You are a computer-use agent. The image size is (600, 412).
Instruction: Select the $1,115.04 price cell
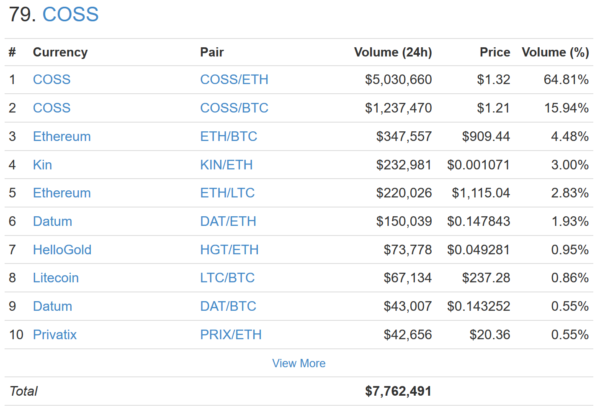481,193
